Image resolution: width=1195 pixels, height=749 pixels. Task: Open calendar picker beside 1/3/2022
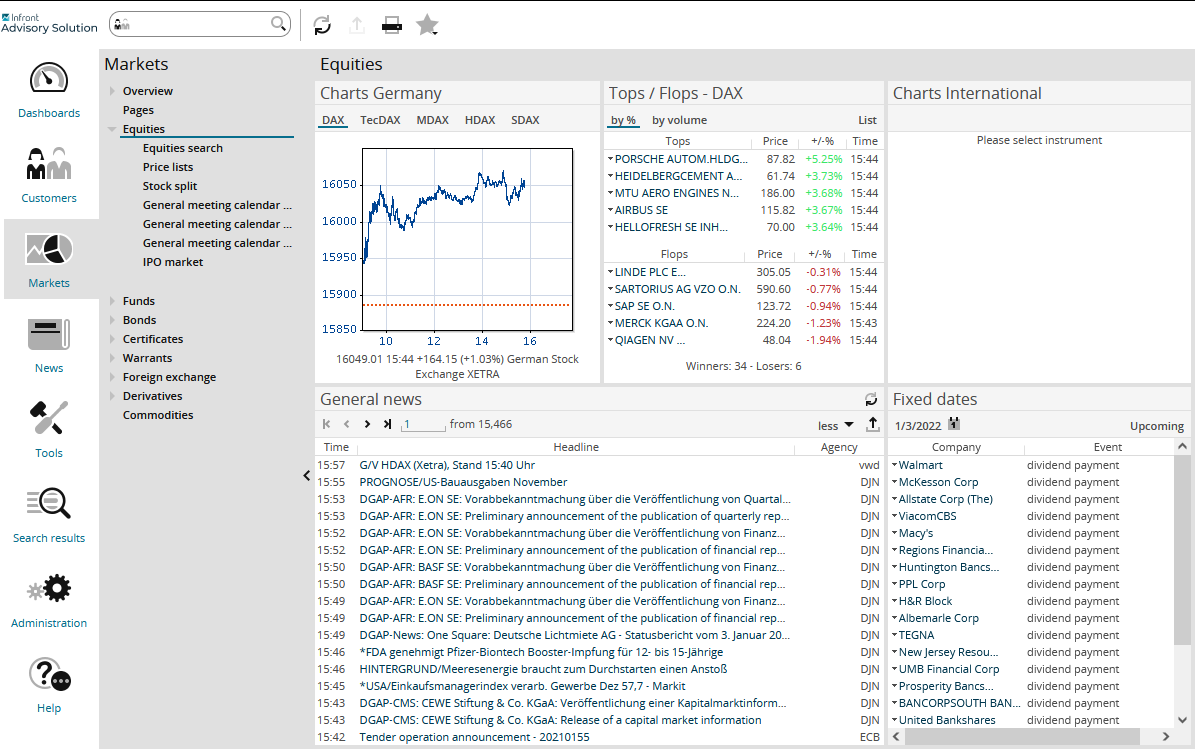[954, 424]
